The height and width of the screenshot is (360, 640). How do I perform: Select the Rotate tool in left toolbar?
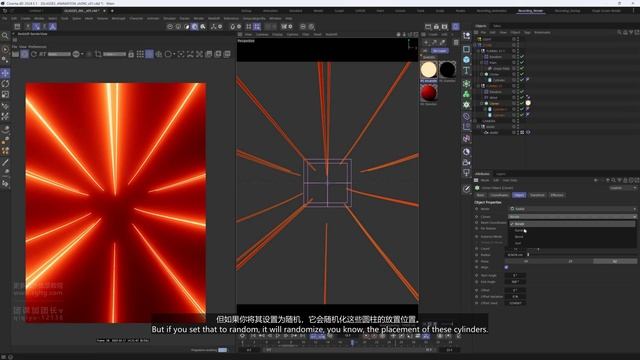click(x=5, y=84)
